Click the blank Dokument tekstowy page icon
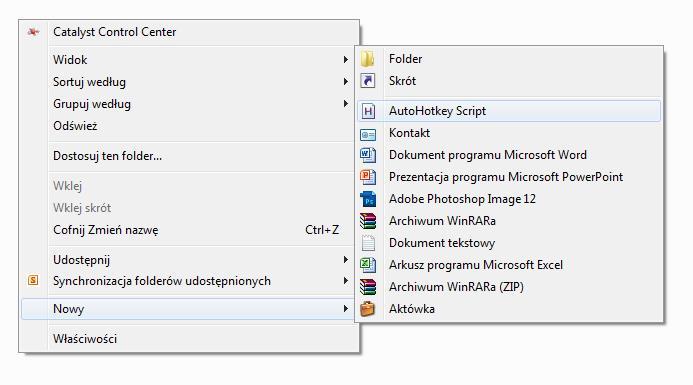Image resolution: width=693 pixels, height=385 pixels. click(x=368, y=243)
